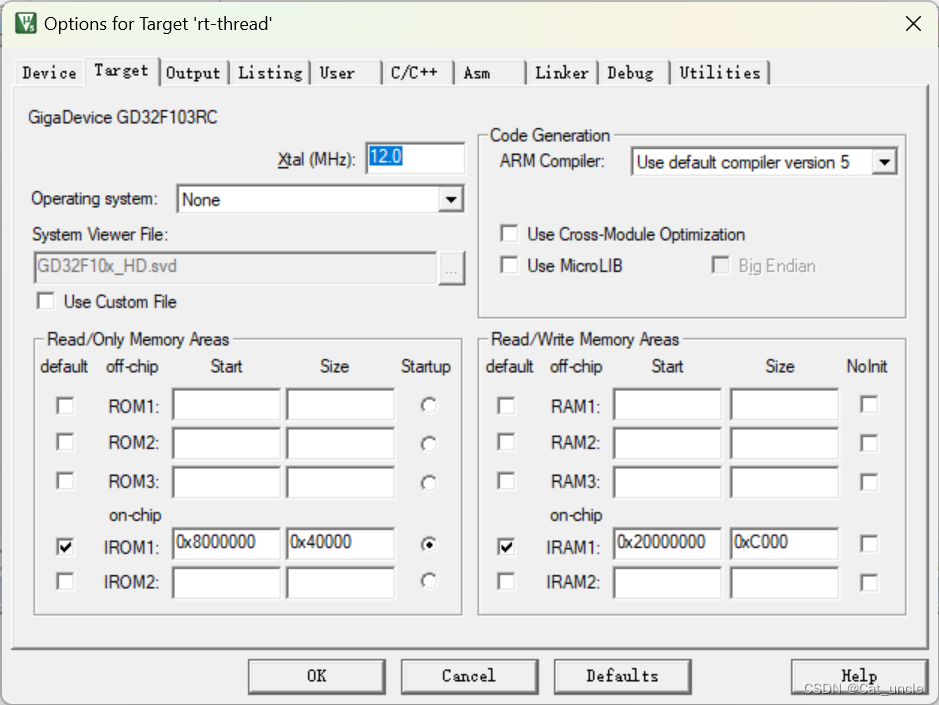Click the Xtal (MHz) input field
939x705 pixels.
(x=415, y=158)
